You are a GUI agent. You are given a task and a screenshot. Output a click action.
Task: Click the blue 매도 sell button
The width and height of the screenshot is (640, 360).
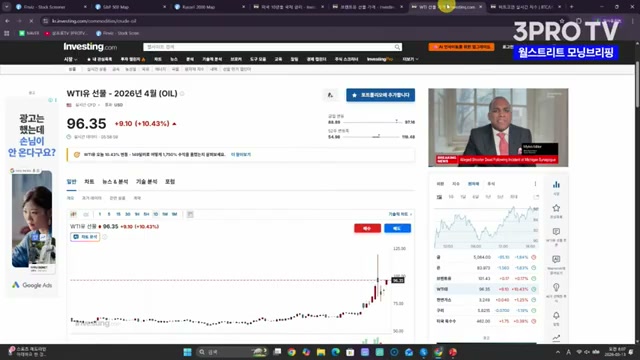coord(397,228)
